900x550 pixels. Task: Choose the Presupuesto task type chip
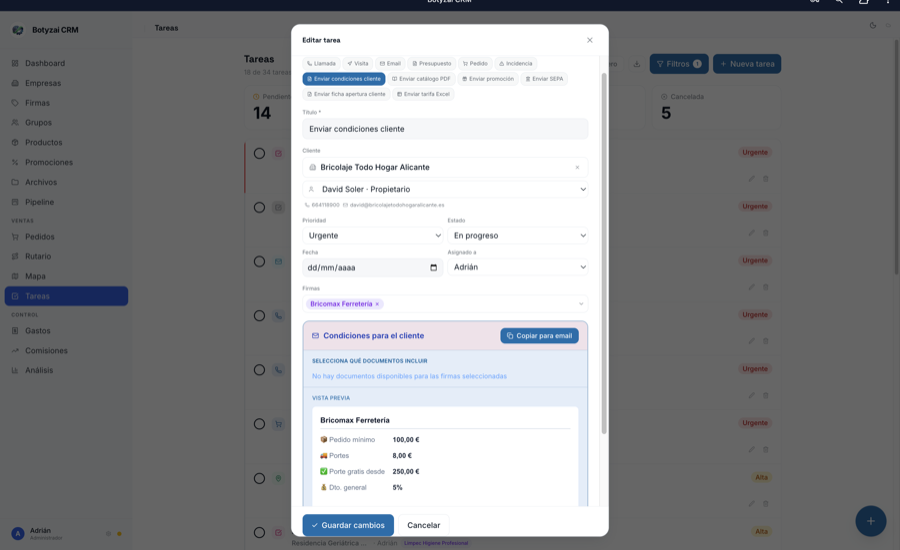[432, 64]
